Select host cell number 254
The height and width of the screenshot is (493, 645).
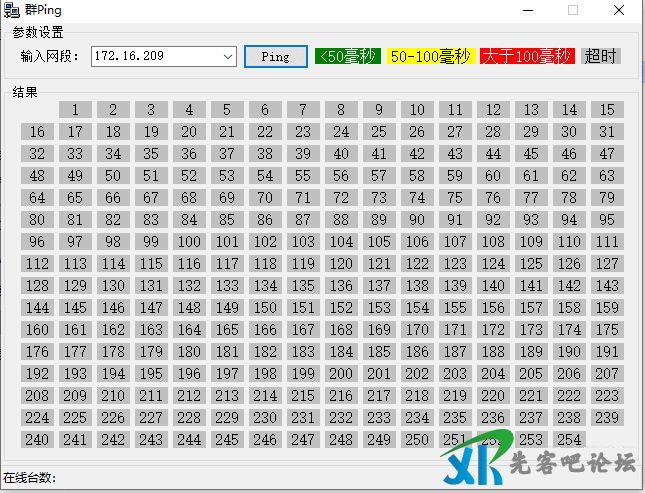(569, 440)
